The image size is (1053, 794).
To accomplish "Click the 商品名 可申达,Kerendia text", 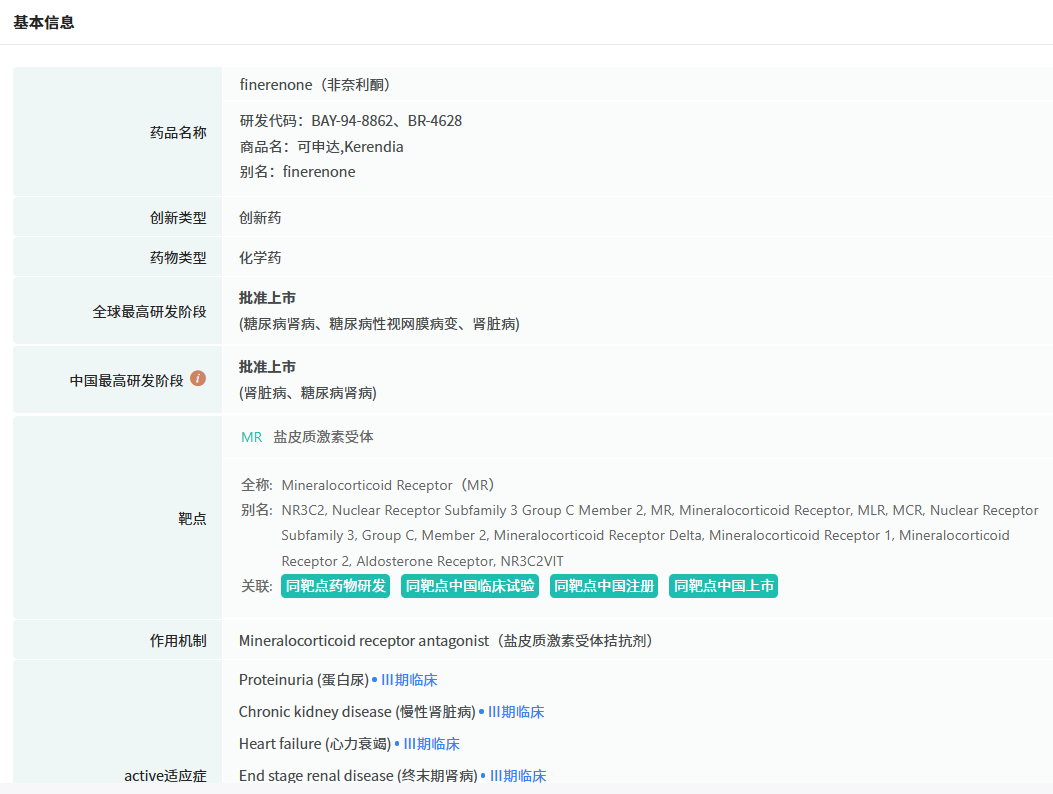I will pos(321,147).
